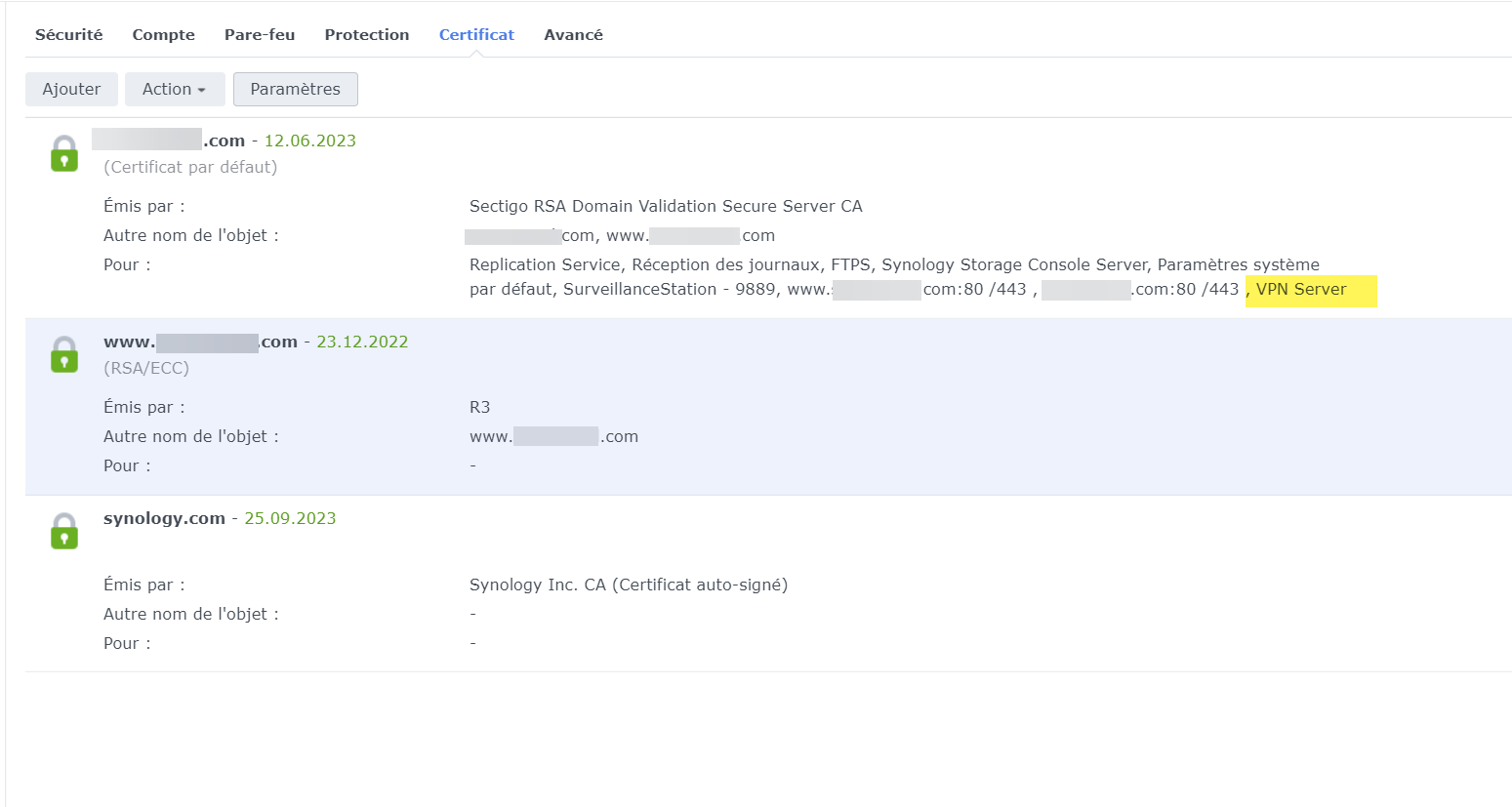Click the (Certificat par défaut) label
1512x807 pixels.
click(190, 167)
